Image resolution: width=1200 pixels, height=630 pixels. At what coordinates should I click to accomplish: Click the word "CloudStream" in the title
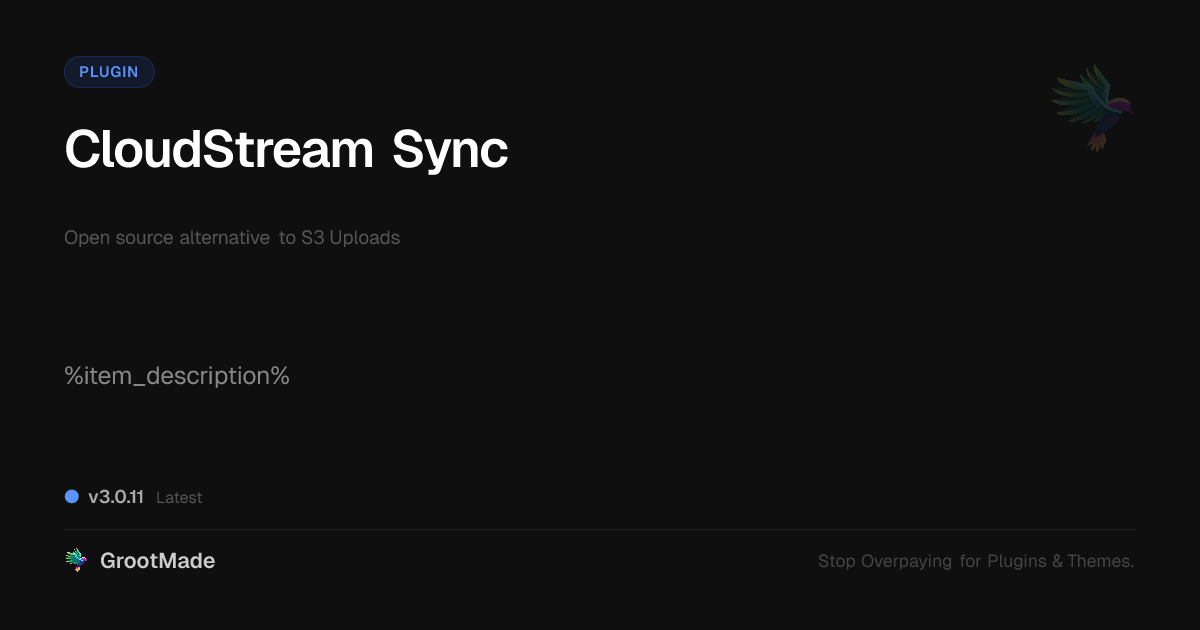point(218,151)
